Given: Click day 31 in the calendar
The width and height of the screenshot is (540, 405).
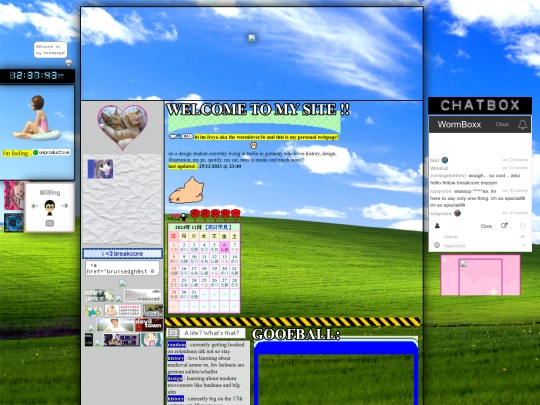Looking at the screenshot, I should click(194, 294).
